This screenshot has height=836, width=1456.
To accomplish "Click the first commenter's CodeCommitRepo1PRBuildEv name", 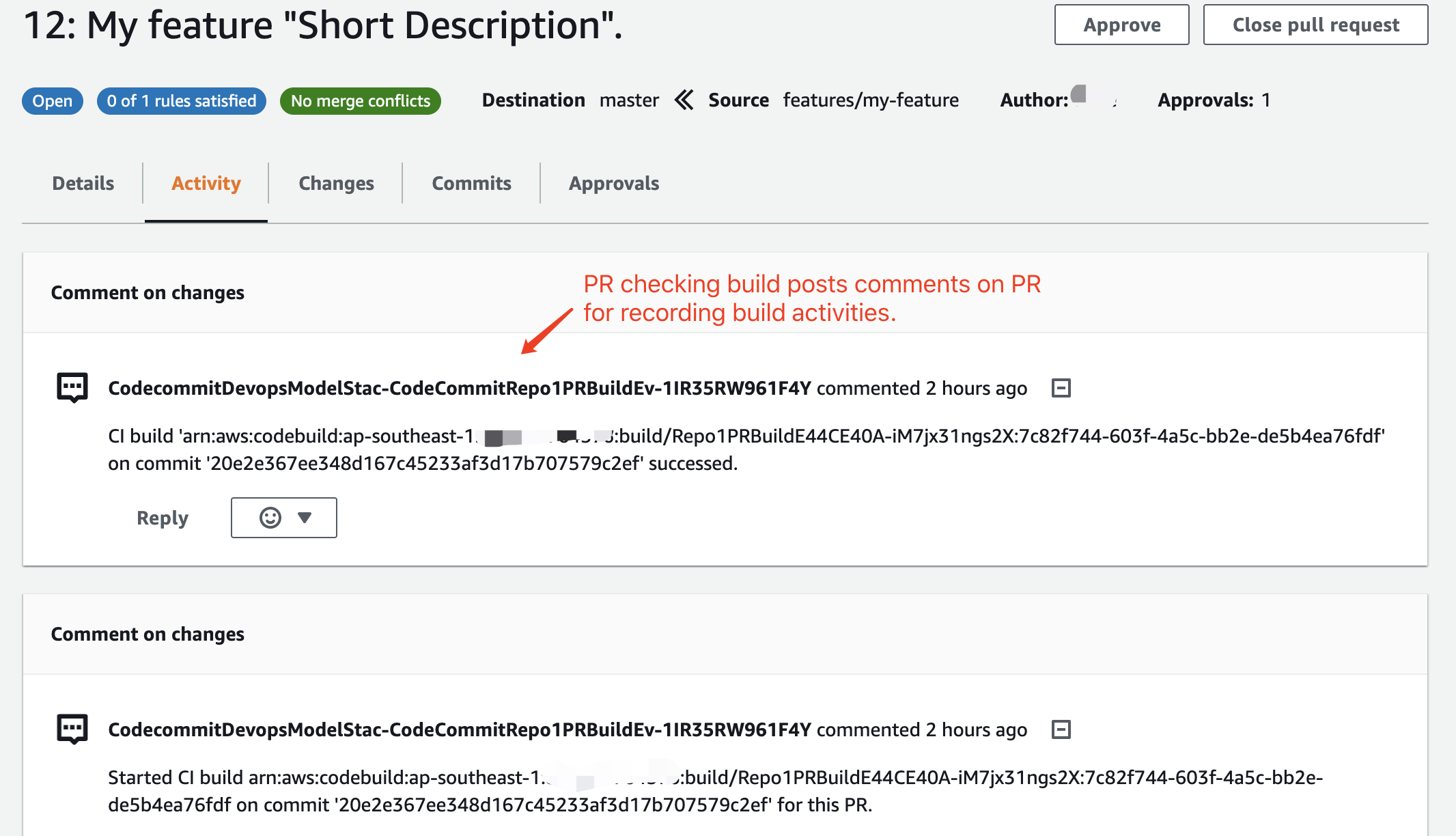I will tap(459, 388).
